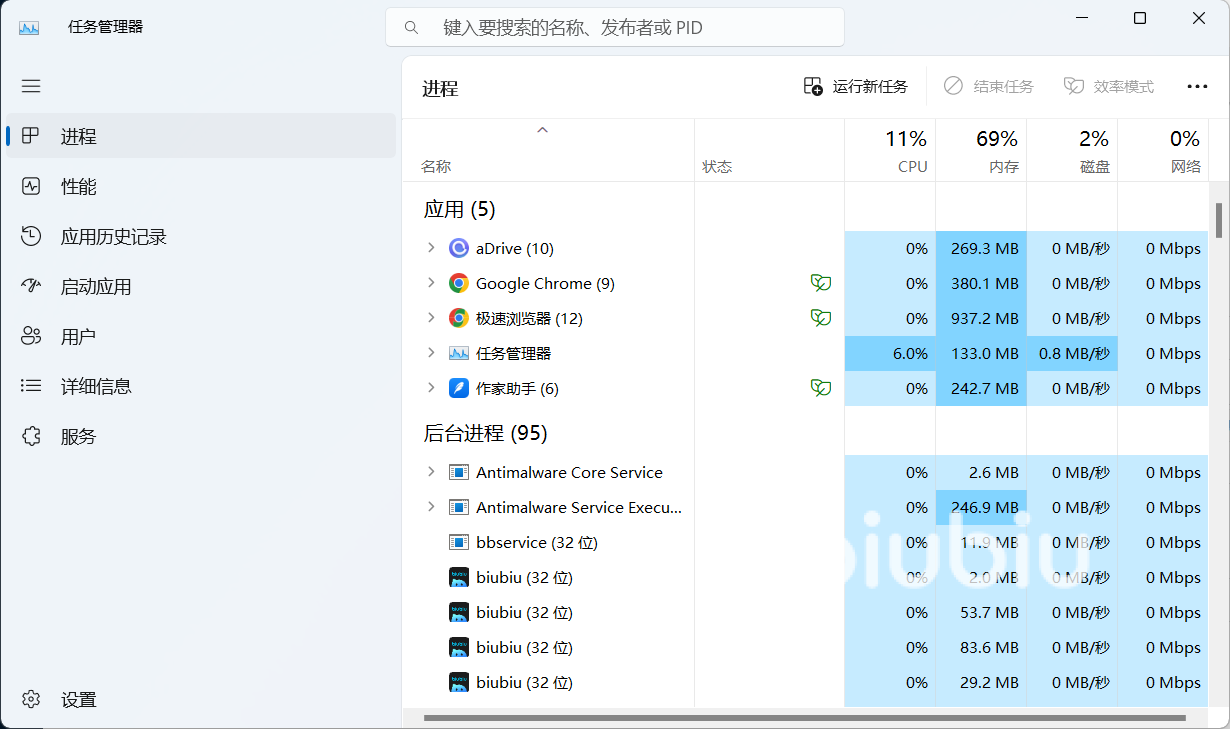The image size is (1230, 729).
Task: Click the 设置 gear icon
Action: pyautogui.click(x=31, y=700)
